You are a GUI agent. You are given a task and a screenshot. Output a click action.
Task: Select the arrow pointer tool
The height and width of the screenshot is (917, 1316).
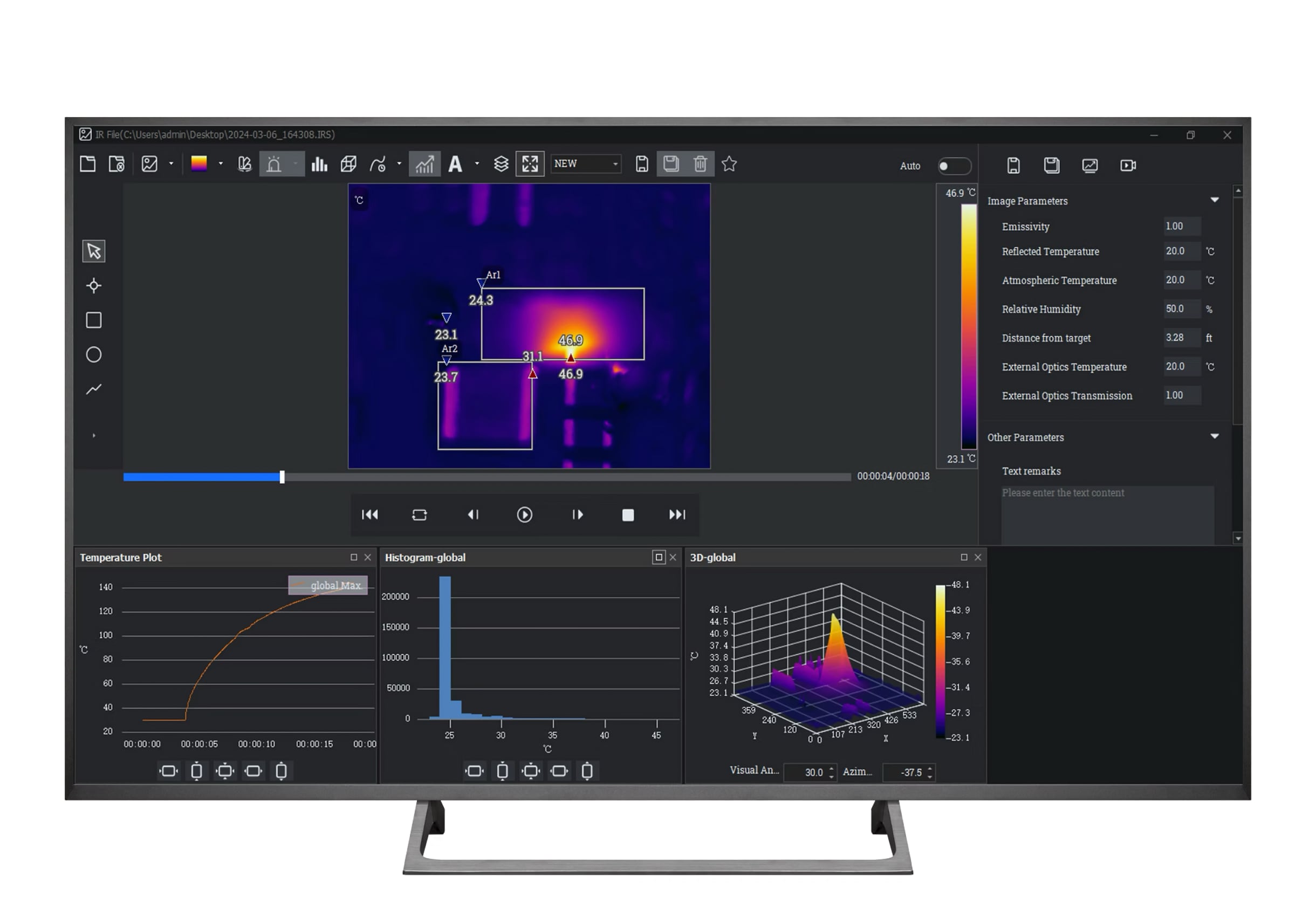pos(94,251)
